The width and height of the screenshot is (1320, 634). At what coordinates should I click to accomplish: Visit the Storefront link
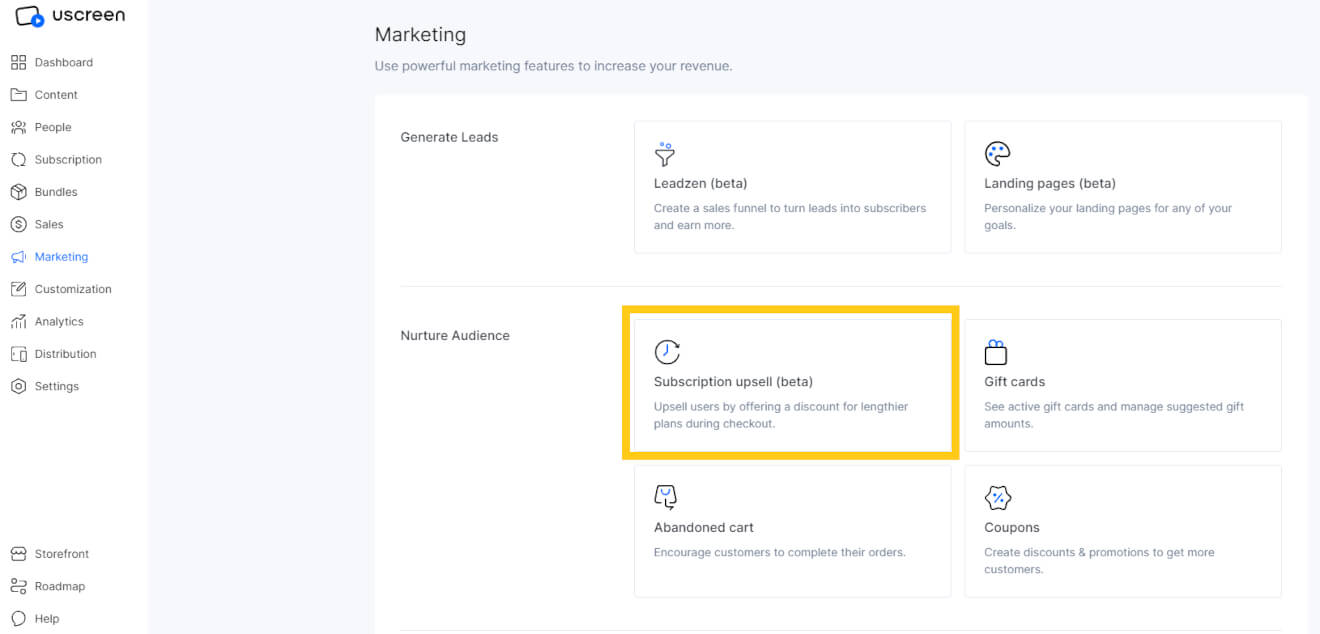[x=62, y=554]
